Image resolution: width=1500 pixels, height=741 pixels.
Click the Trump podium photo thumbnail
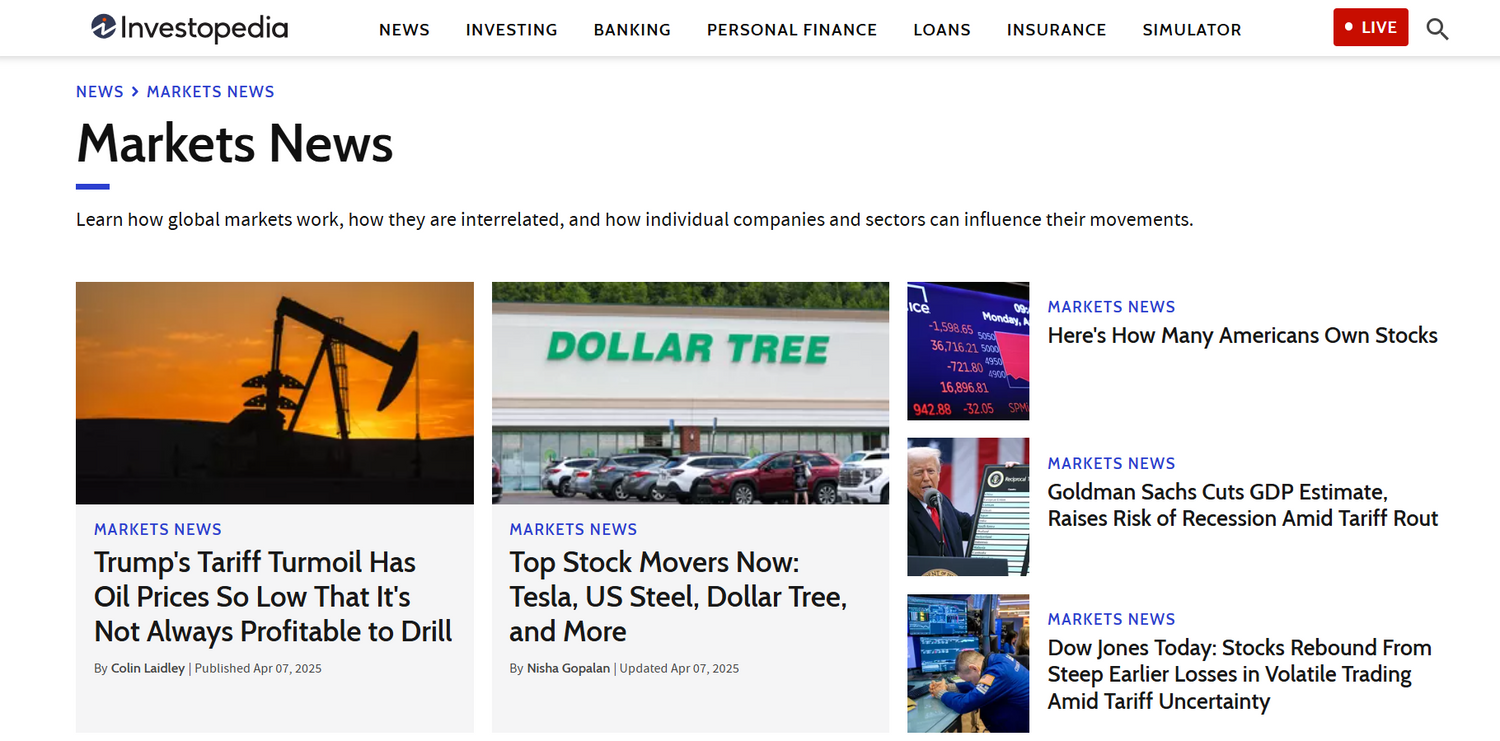967,507
